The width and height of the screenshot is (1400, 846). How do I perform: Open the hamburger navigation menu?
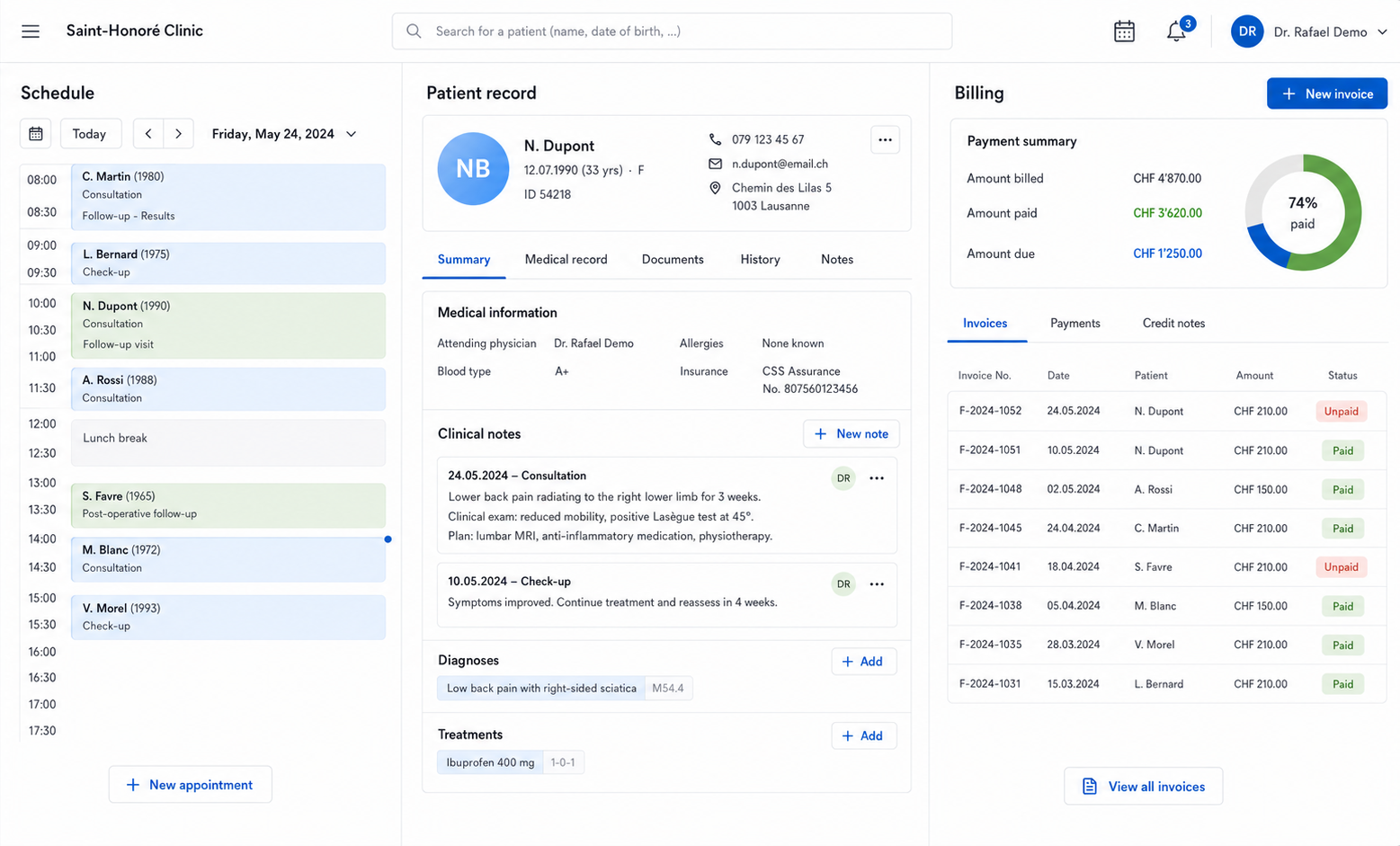pyautogui.click(x=31, y=31)
